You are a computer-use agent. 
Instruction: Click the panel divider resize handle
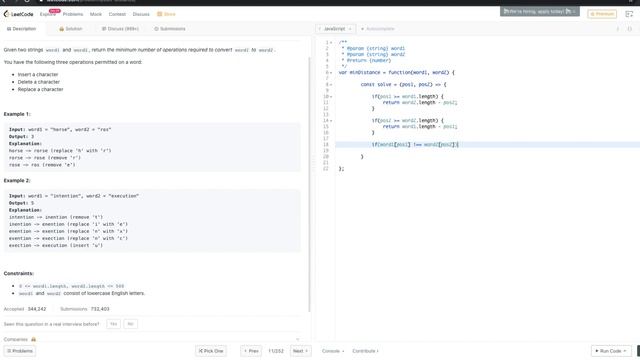click(313, 163)
